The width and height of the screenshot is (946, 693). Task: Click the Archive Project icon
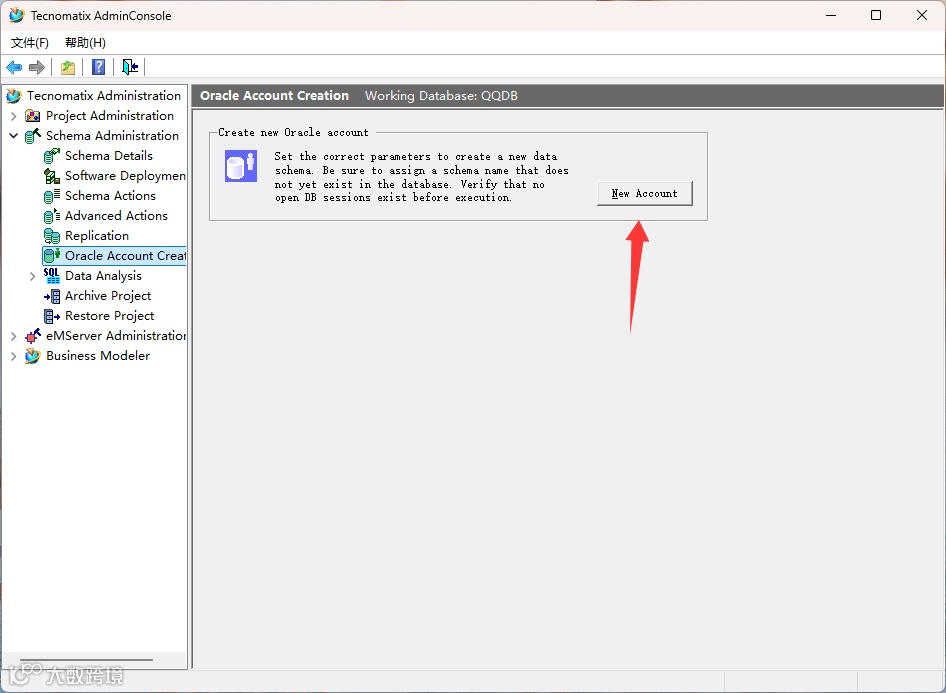(x=52, y=296)
